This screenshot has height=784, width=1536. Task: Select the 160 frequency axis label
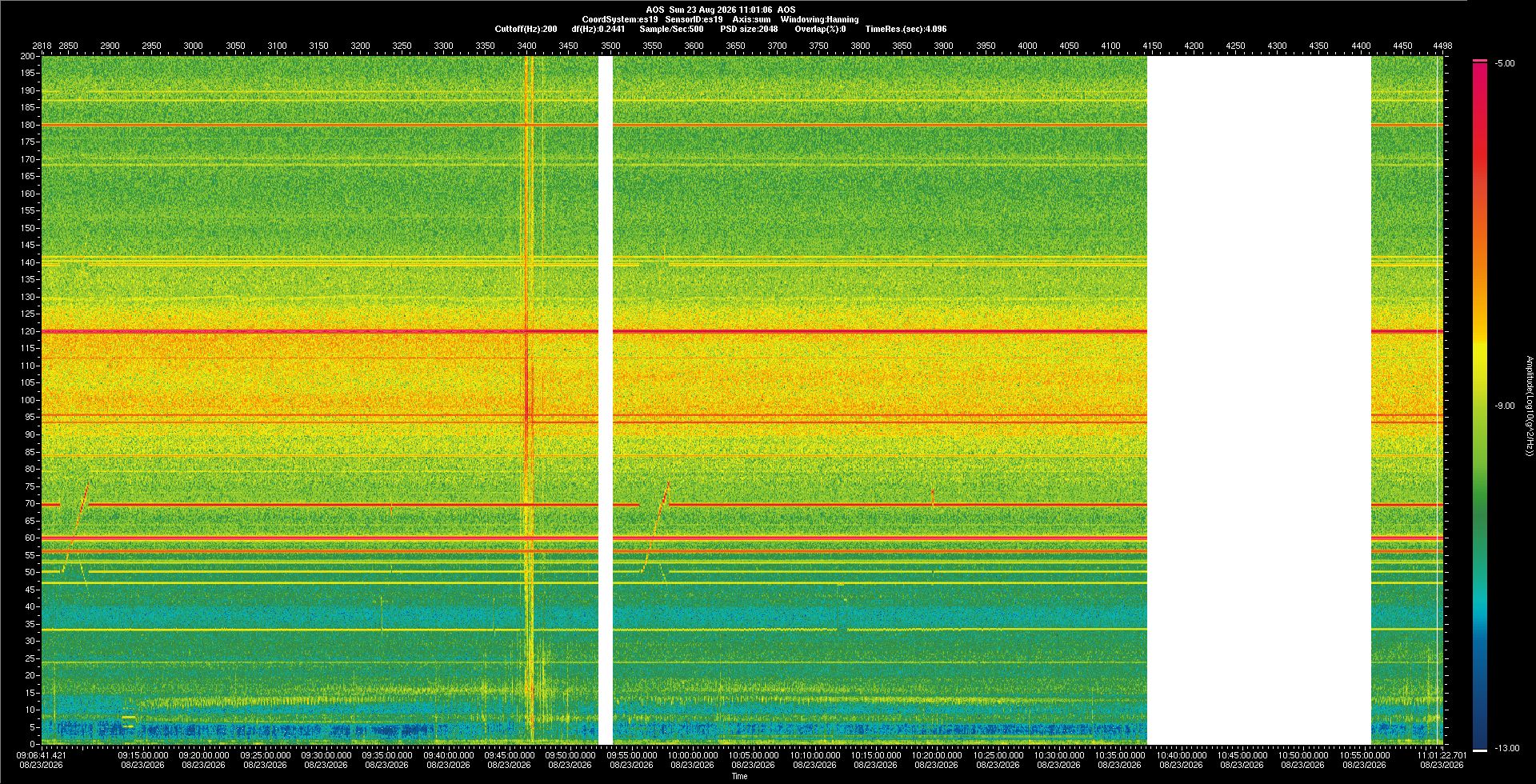(28, 194)
